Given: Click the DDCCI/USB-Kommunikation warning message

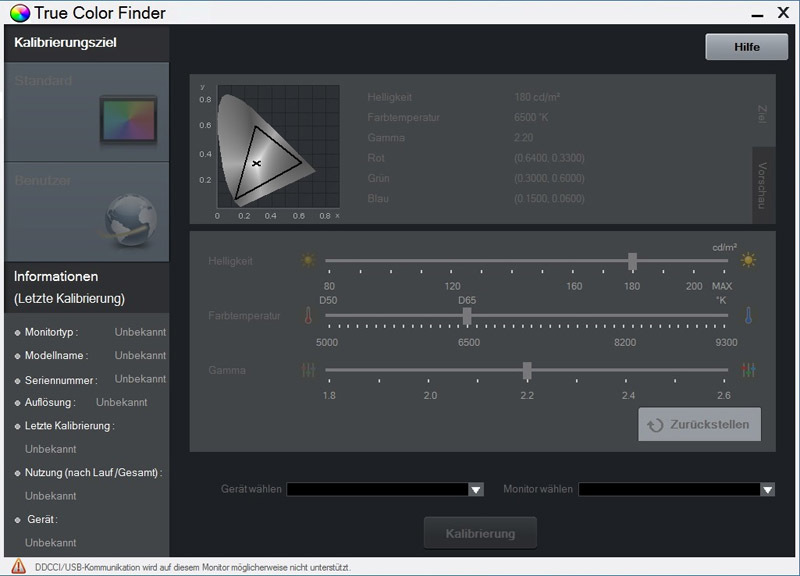Looking at the screenshot, I should [x=193, y=567].
